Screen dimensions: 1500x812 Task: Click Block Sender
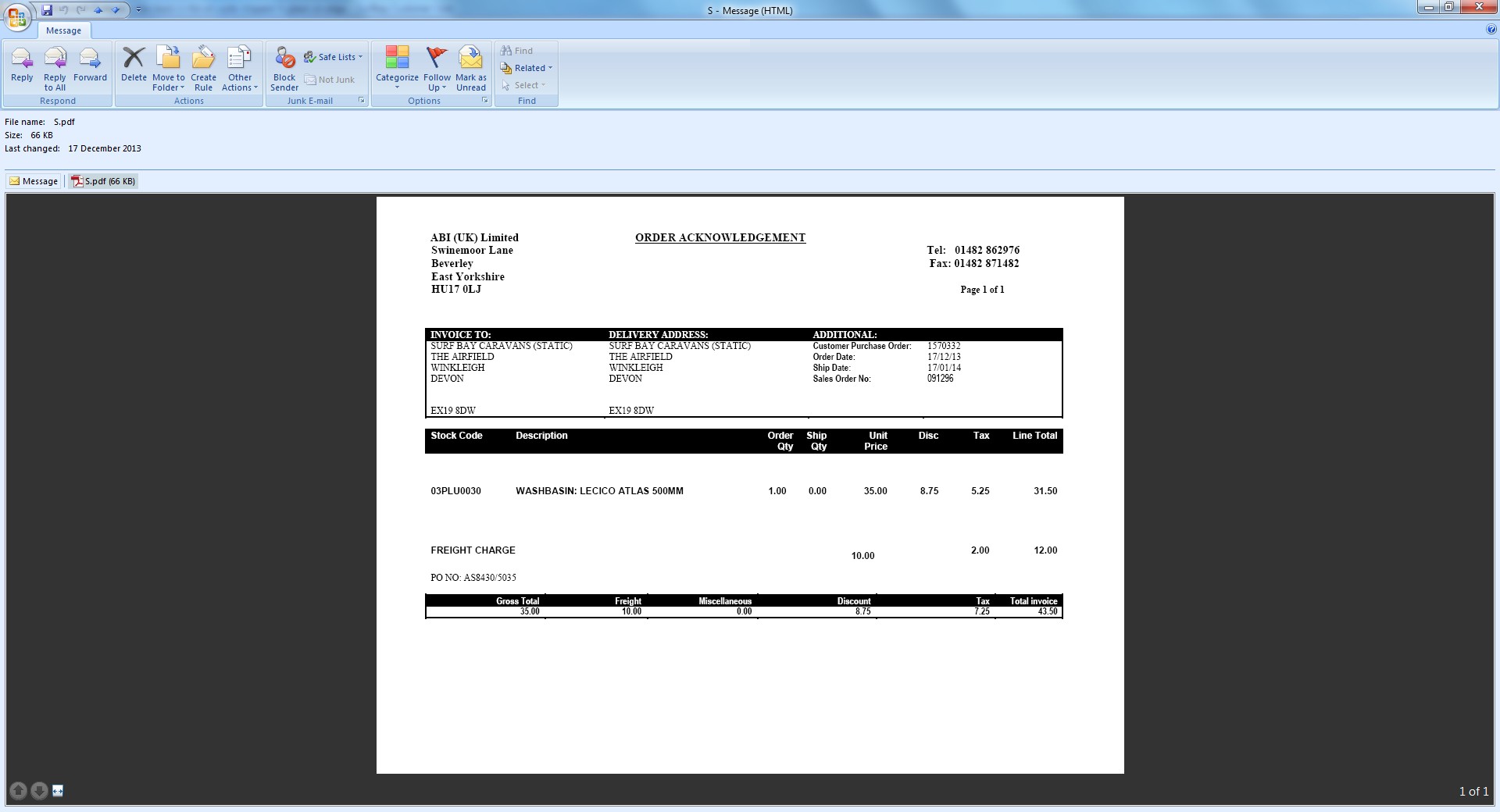point(284,68)
